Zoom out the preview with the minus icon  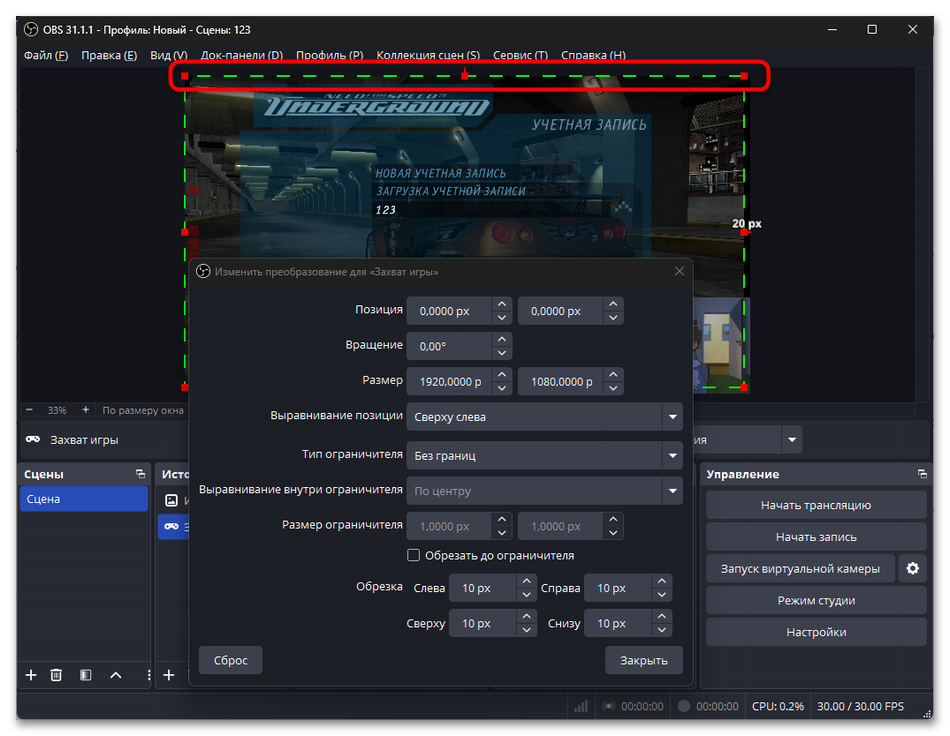pyautogui.click(x=30, y=410)
